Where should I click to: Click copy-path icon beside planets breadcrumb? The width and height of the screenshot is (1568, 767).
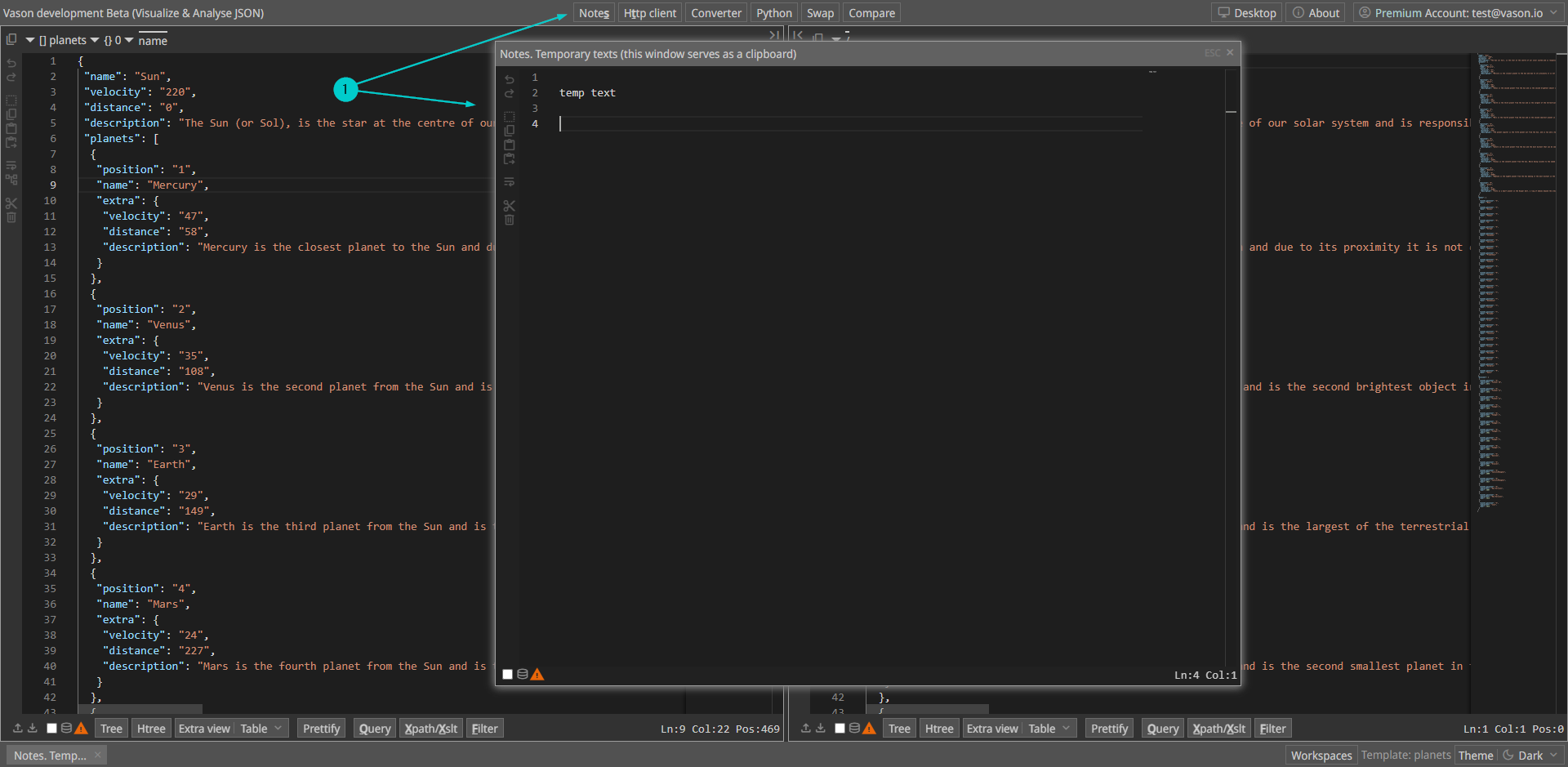pyautogui.click(x=11, y=39)
